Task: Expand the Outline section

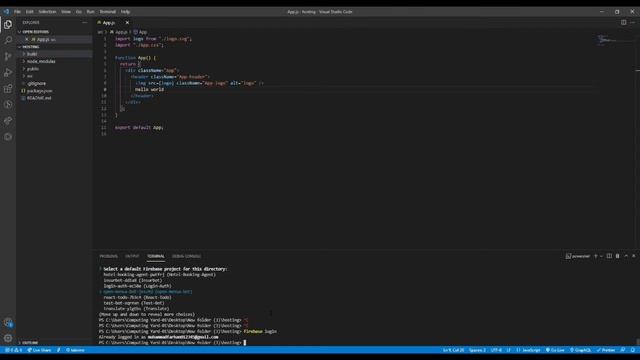Action: coord(29,342)
